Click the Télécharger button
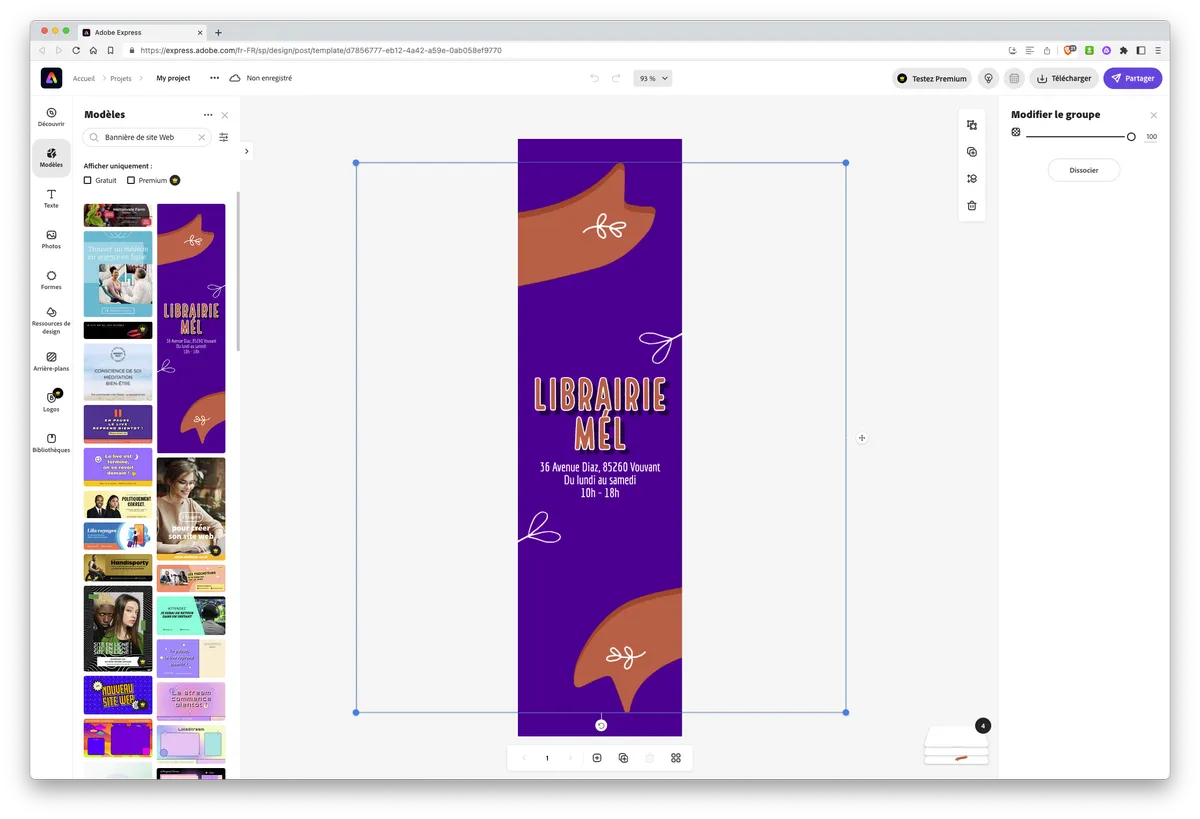Viewport: 1200px width, 819px height. [1064, 78]
